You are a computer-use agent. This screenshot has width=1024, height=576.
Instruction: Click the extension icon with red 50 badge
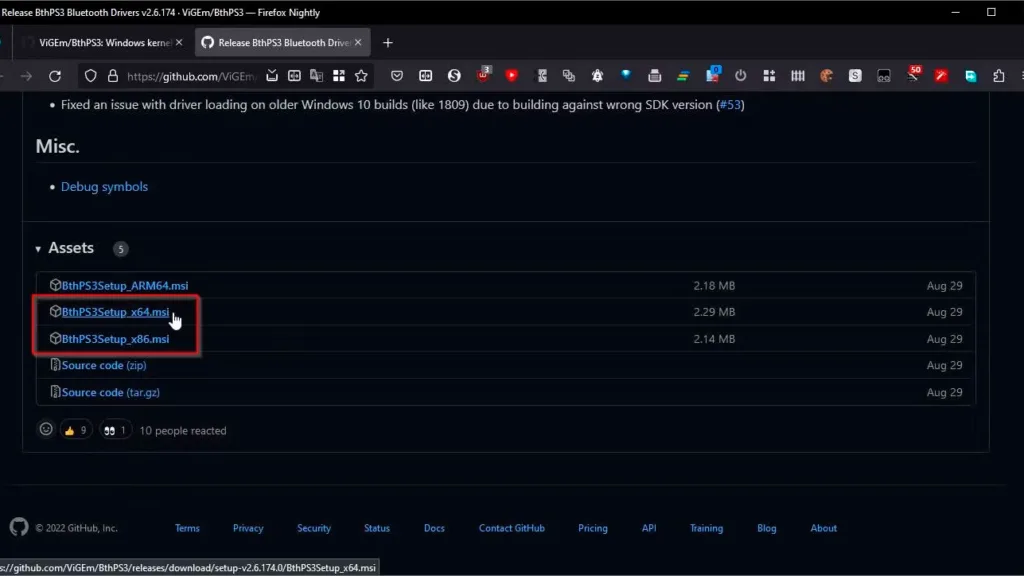click(x=914, y=74)
